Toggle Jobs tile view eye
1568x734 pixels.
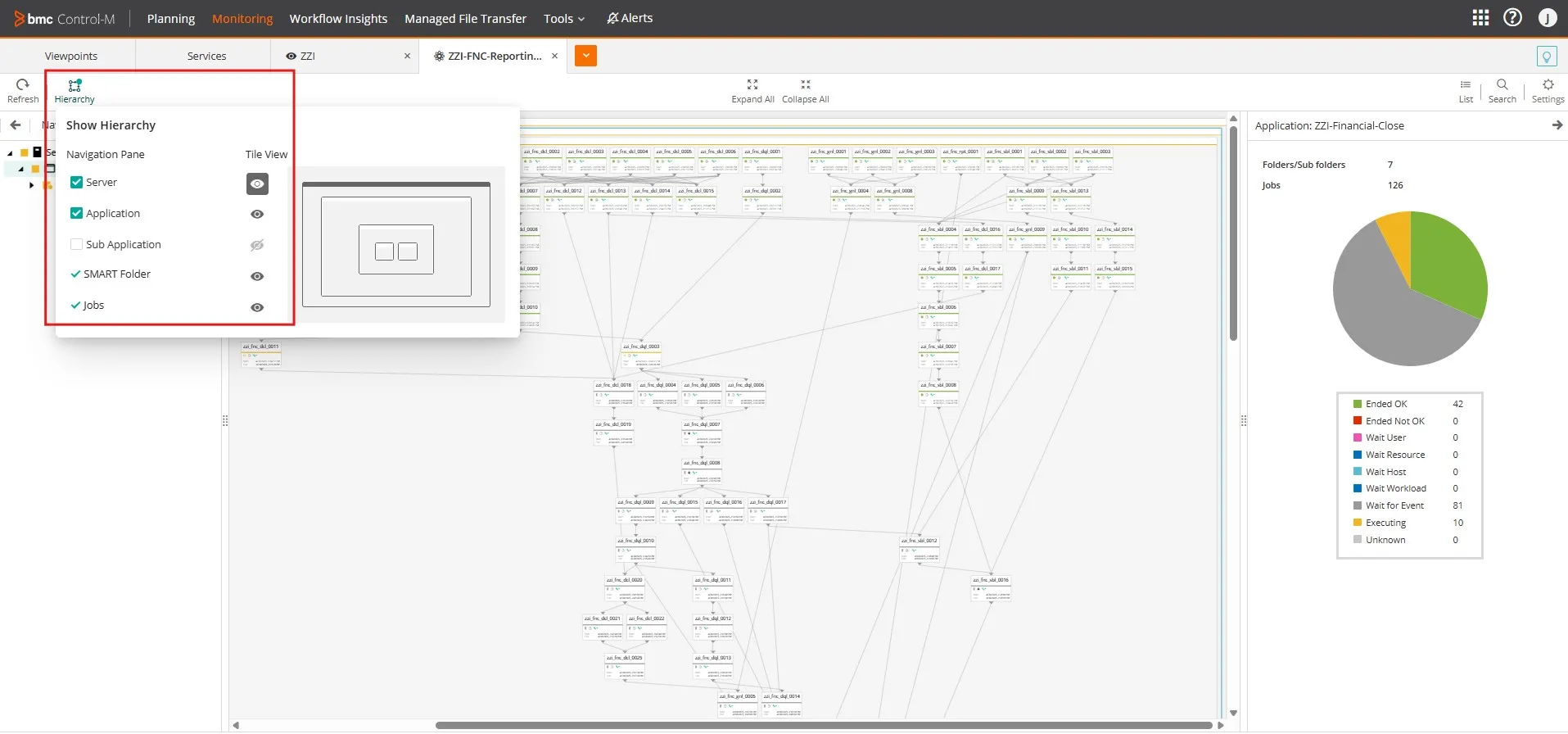tap(257, 307)
